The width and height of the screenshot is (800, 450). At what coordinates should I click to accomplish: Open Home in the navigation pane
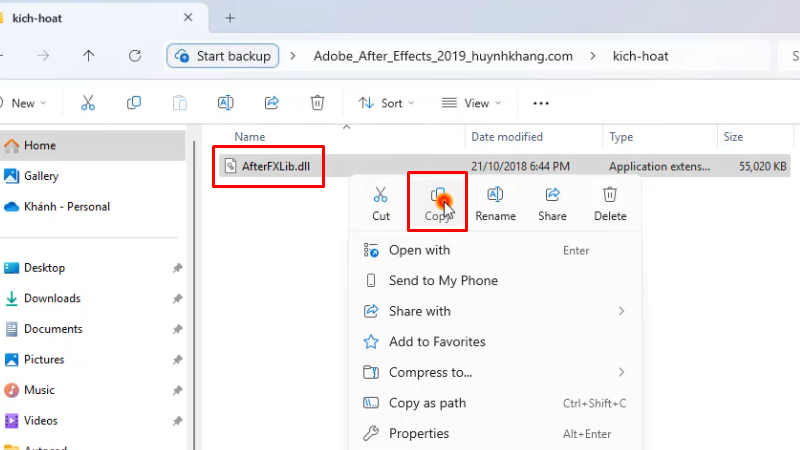[92, 145]
